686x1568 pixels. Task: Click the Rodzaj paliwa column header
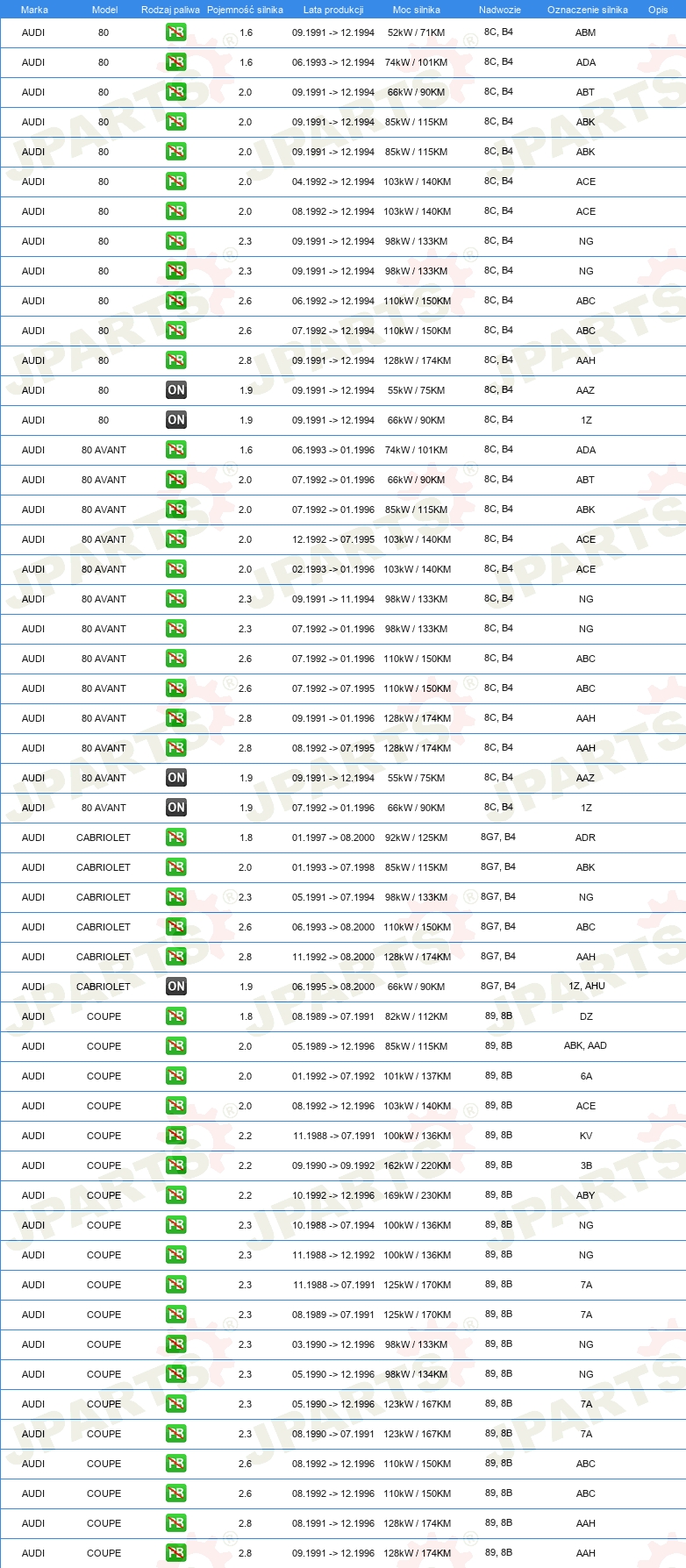(x=170, y=10)
